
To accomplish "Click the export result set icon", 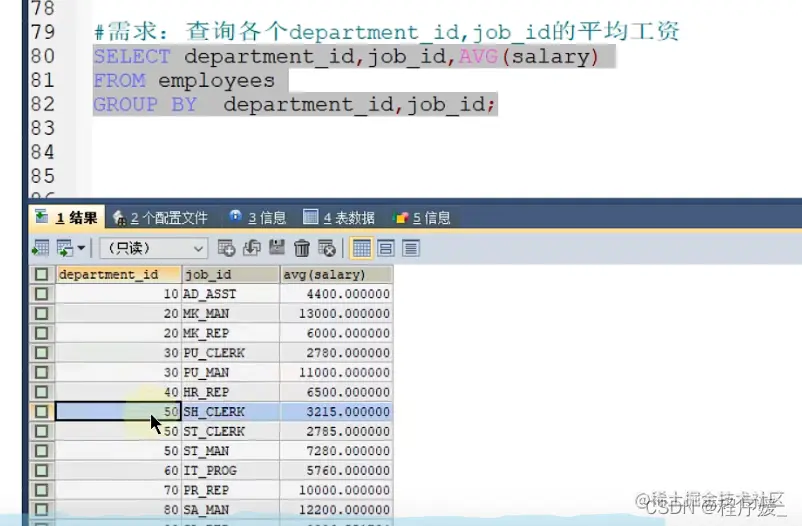I will [40, 249].
